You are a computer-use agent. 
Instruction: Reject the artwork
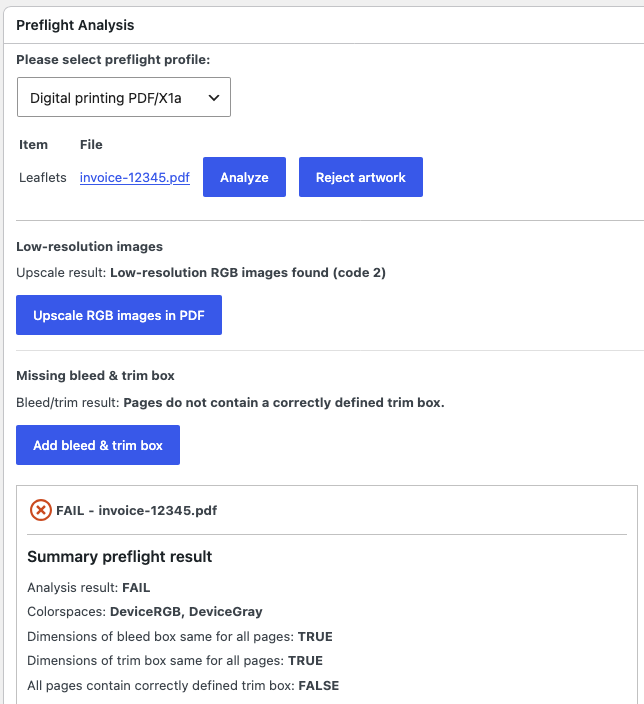click(x=361, y=177)
